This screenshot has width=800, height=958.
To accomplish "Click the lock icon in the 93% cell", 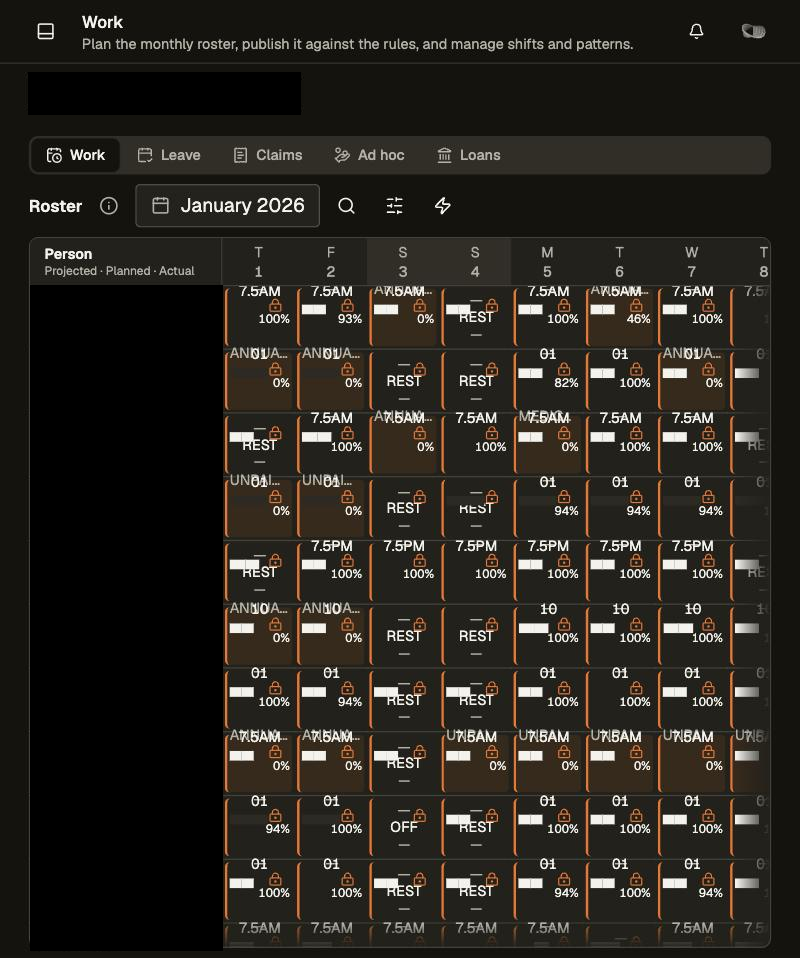I will 348,305.
